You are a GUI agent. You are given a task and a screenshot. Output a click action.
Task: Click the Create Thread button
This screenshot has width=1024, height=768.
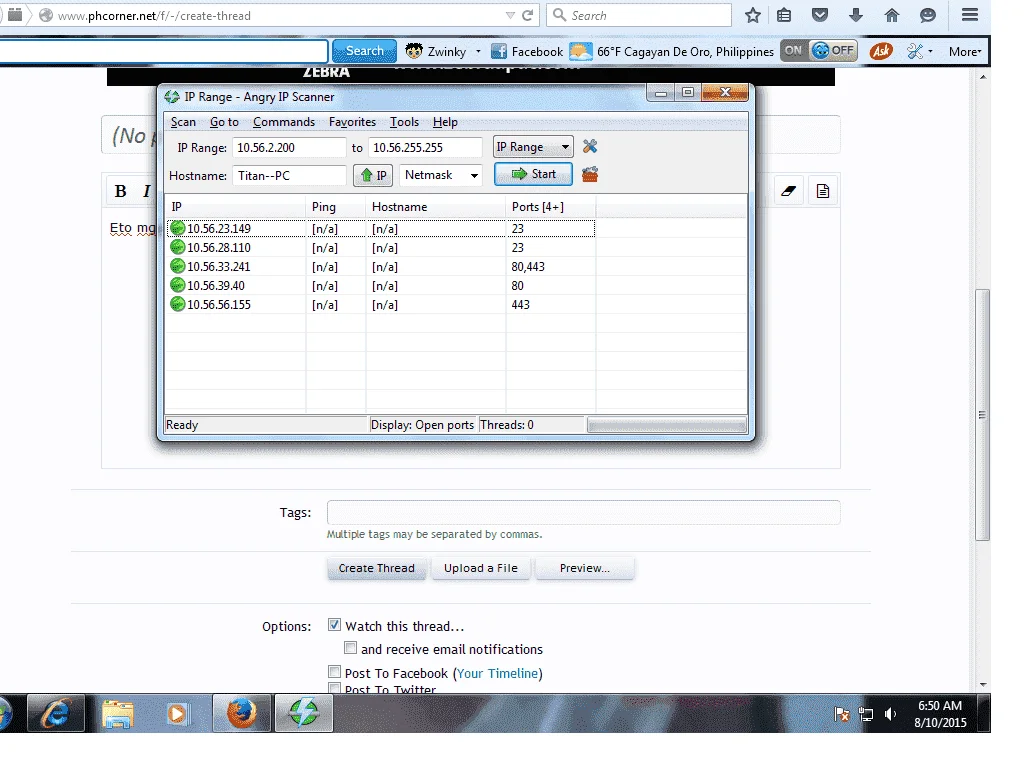coord(376,568)
